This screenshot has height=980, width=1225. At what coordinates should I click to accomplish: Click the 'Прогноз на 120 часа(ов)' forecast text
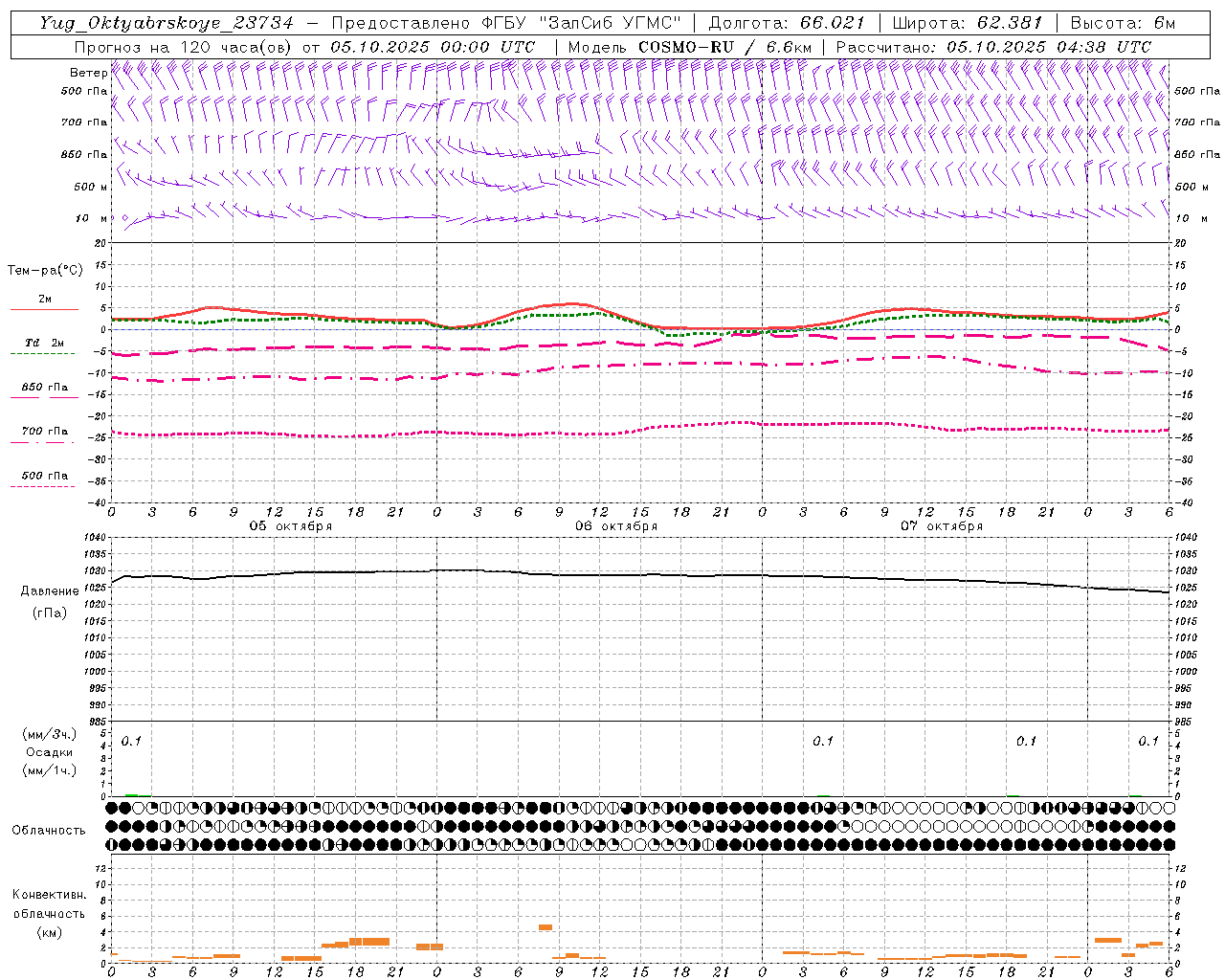point(183,47)
